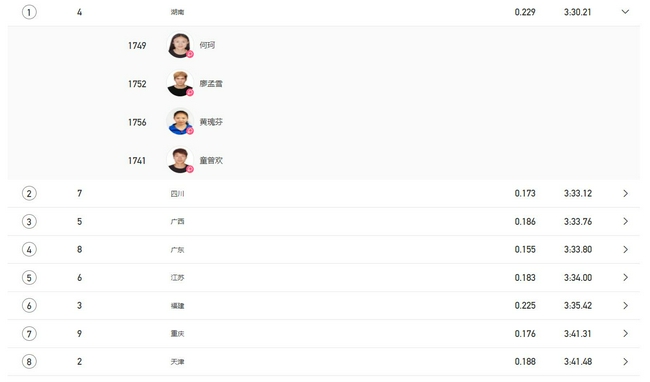Open athlete 1752 廖孟雪 profile photo

180,83
